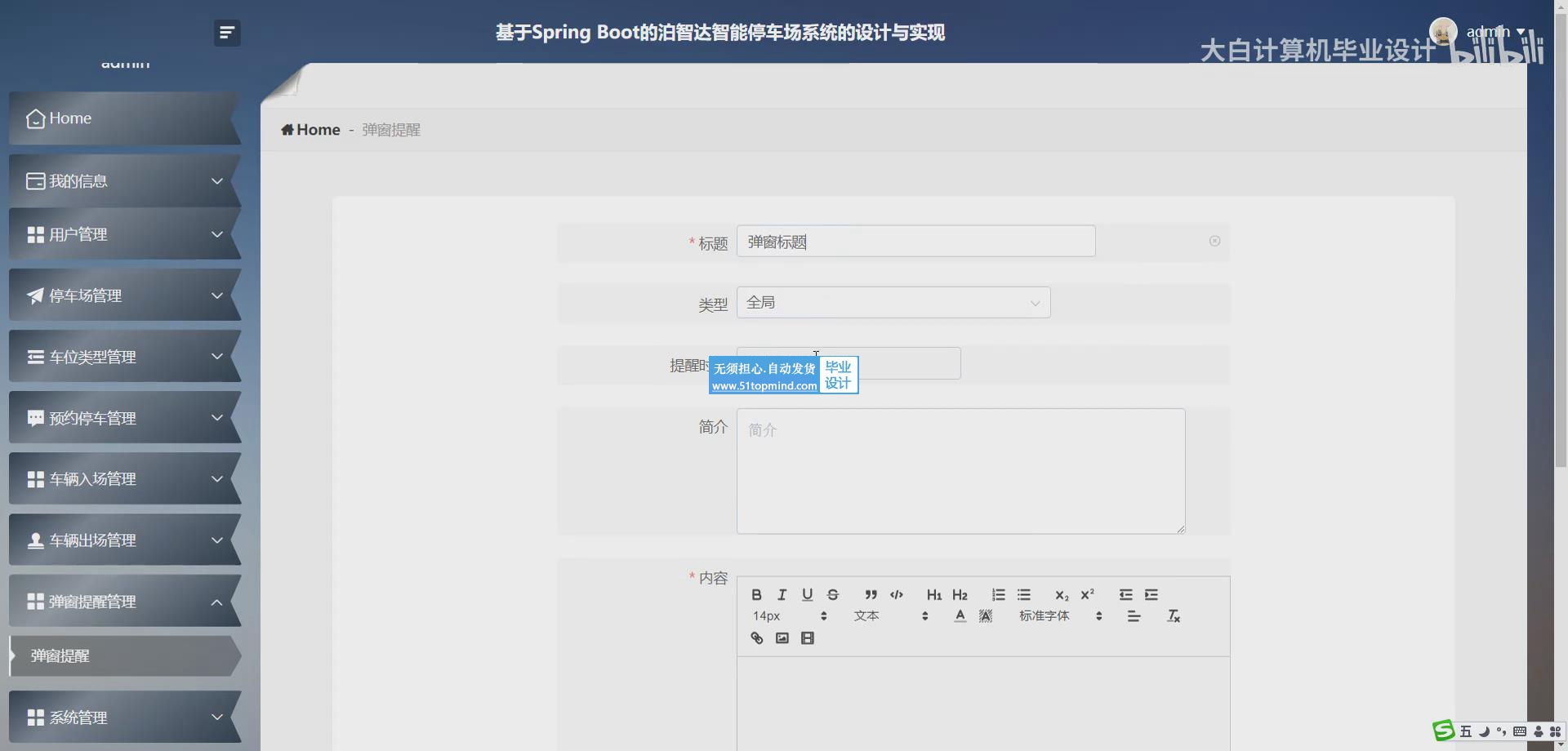Apply subscript formatting
The width and height of the screenshot is (1568, 751).
1062,595
